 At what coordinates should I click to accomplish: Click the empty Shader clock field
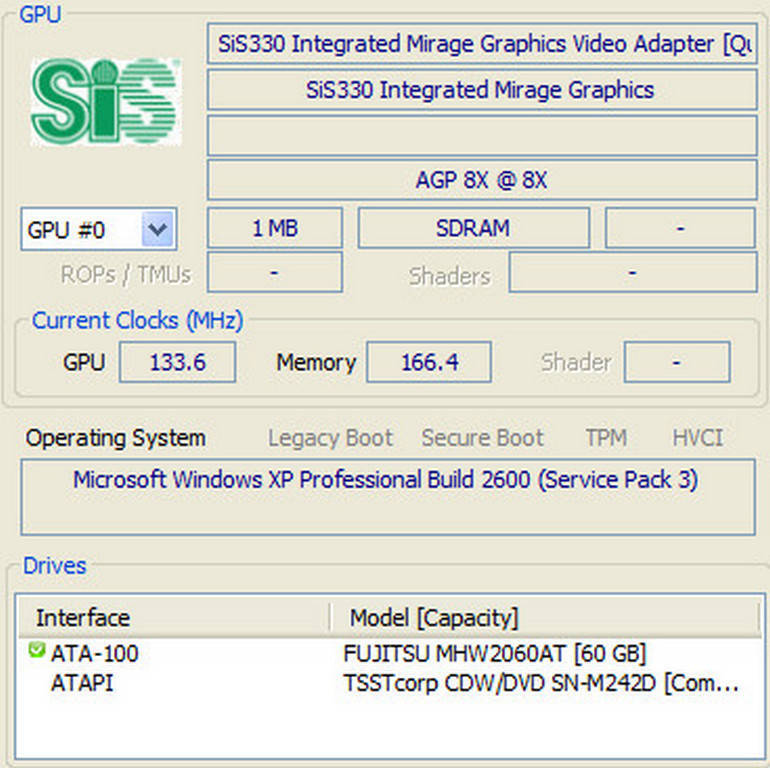coord(677,362)
